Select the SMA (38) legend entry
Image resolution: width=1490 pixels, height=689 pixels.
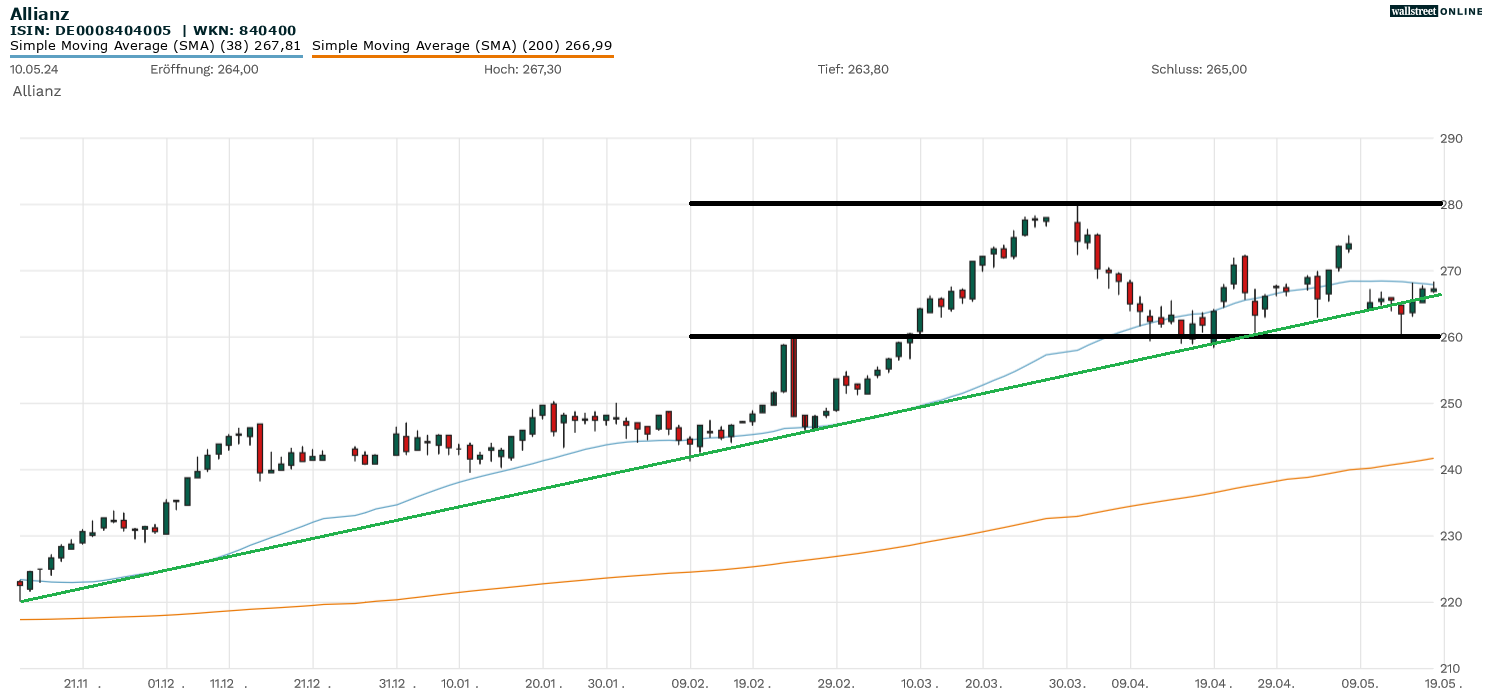coord(156,45)
